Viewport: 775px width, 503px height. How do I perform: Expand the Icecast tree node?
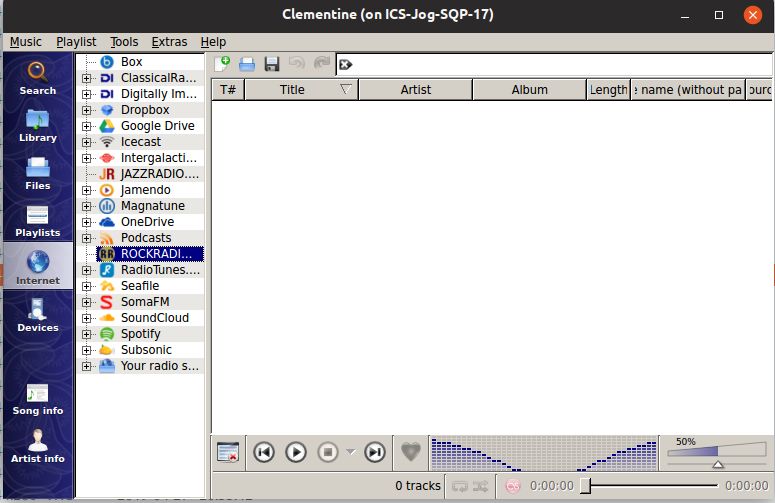coord(86,142)
